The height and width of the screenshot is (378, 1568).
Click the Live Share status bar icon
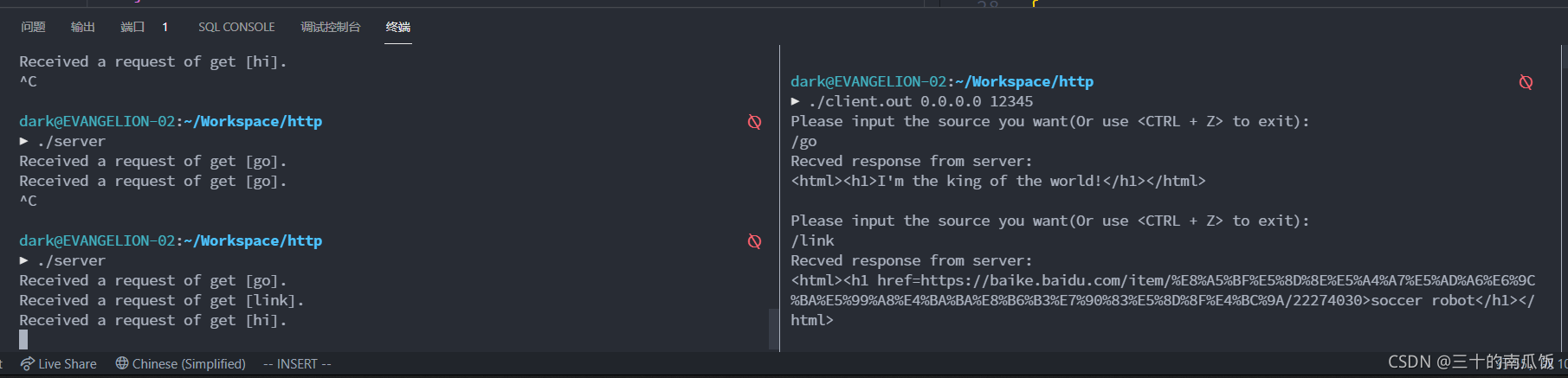(x=28, y=364)
